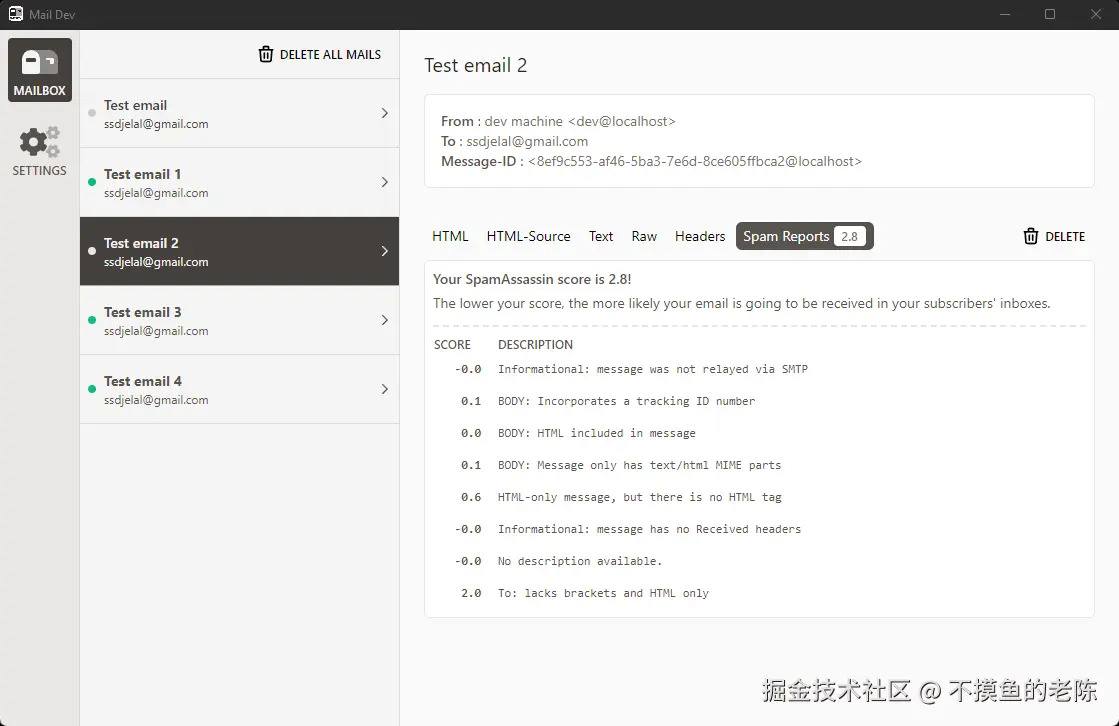Screen dimensions: 1119x726
Task: Select Test email 2 in list
Action: pyautogui.click(x=240, y=251)
